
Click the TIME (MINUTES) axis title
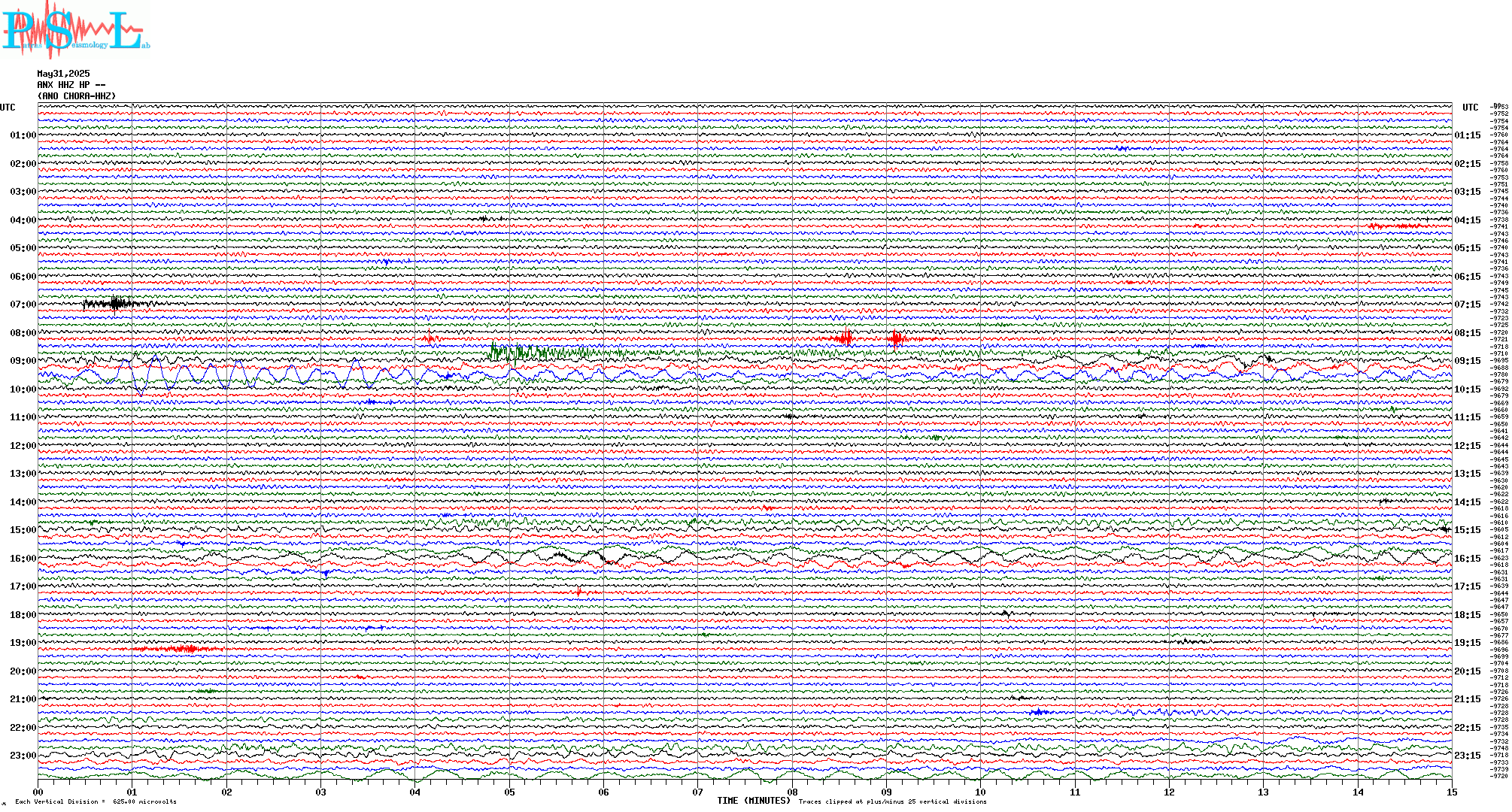(x=753, y=801)
